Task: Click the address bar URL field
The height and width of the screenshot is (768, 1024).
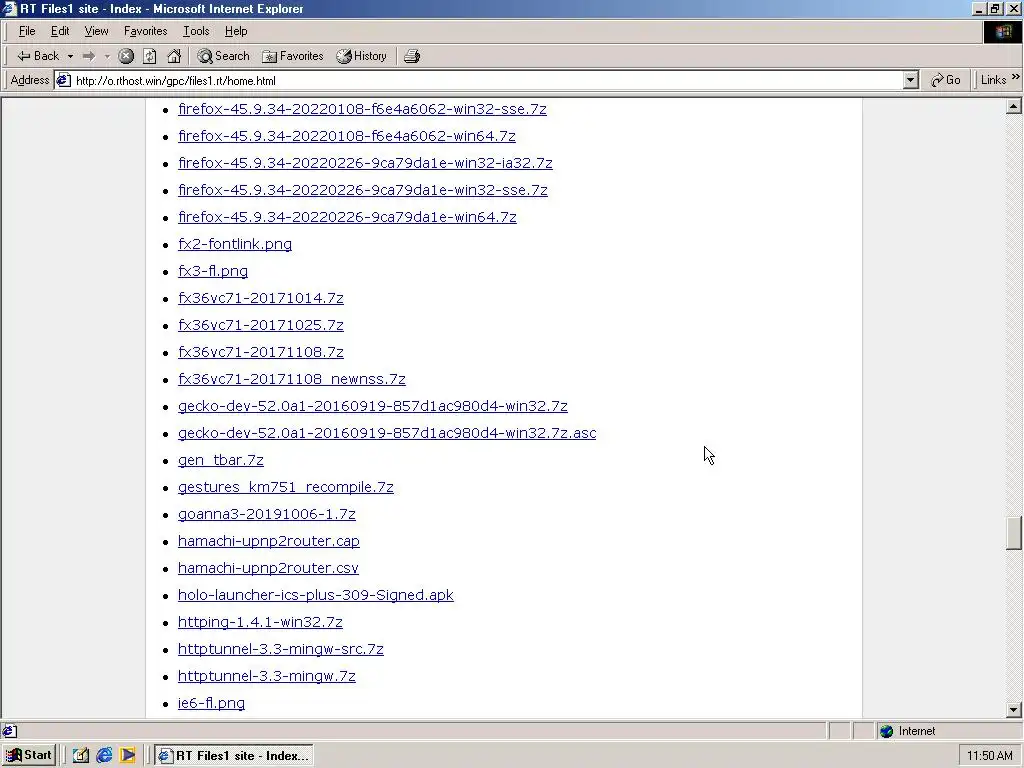Action: point(488,80)
